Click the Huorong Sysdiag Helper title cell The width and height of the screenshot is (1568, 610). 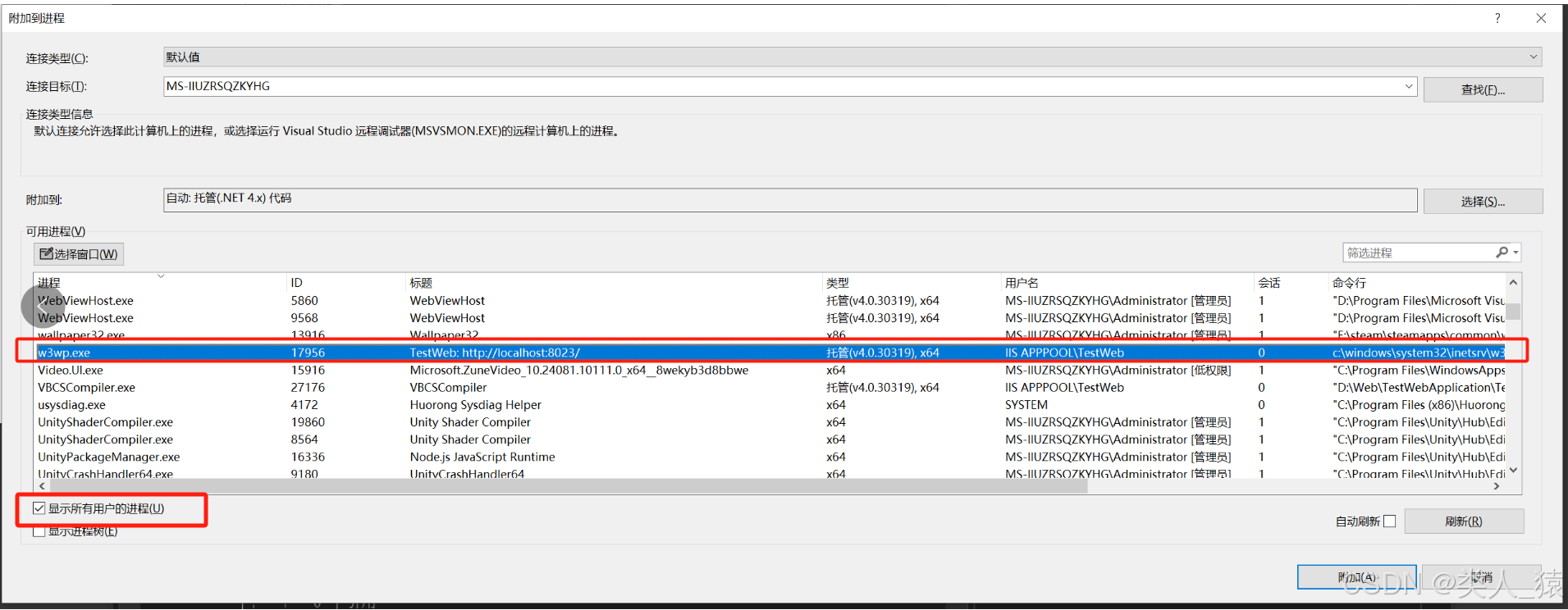476,405
